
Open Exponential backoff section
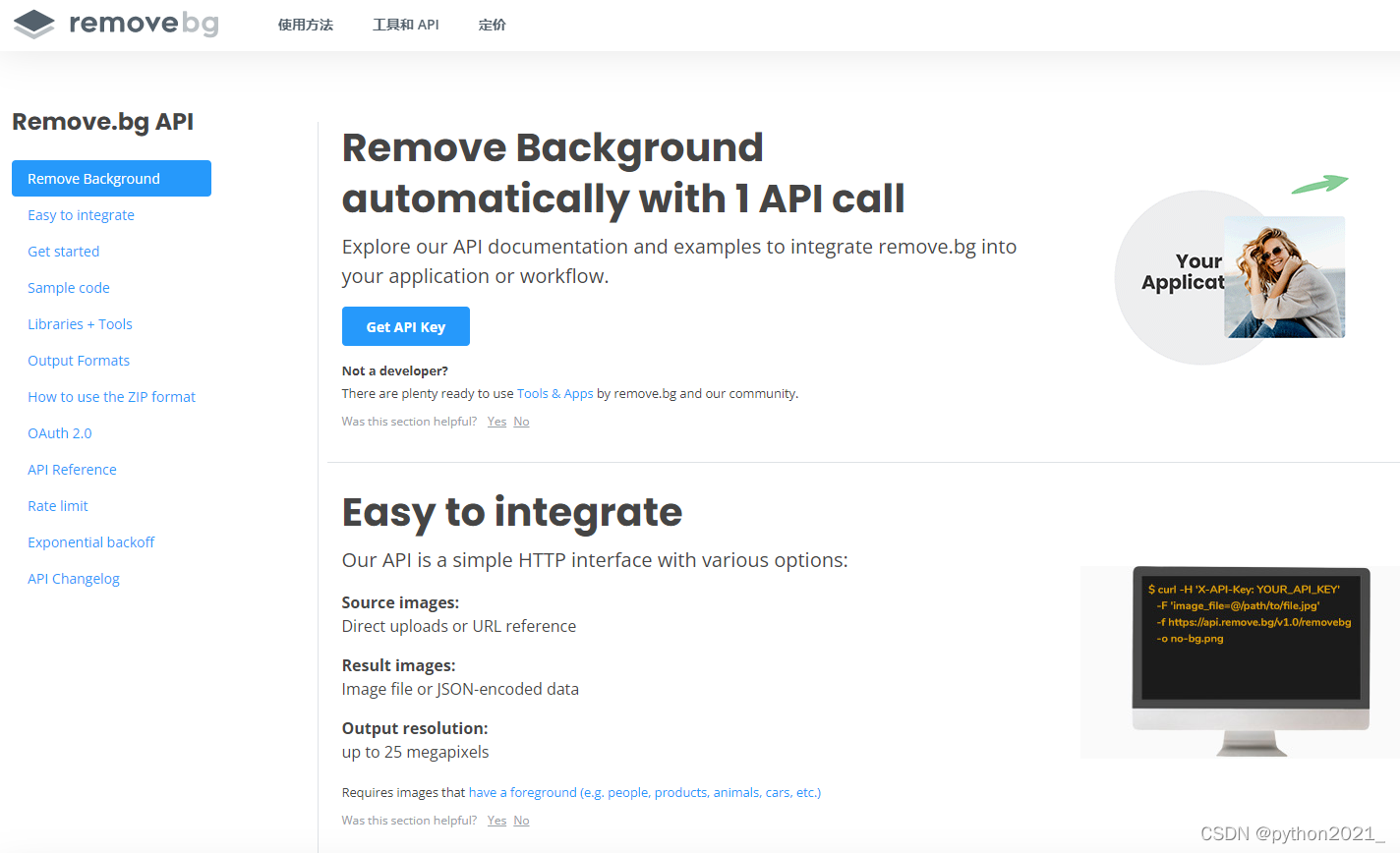pyautogui.click(x=91, y=542)
